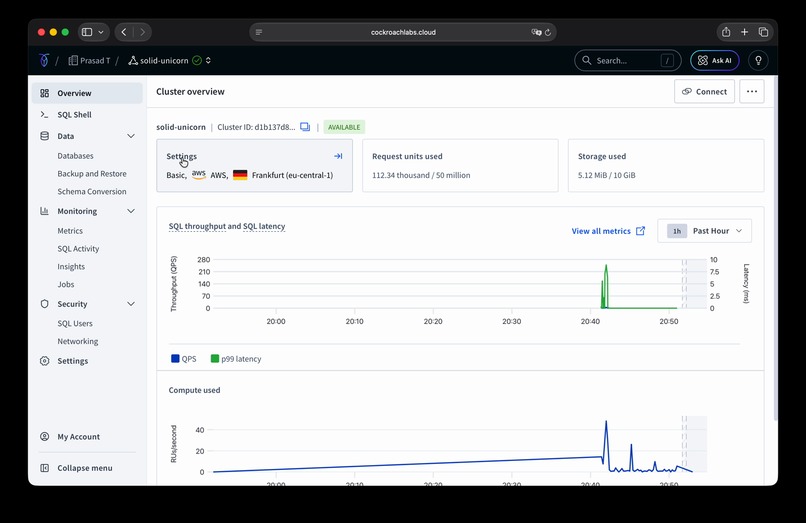Open a new browser tab
The height and width of the screenshot is (523, 806).
[x=744, y=32]
